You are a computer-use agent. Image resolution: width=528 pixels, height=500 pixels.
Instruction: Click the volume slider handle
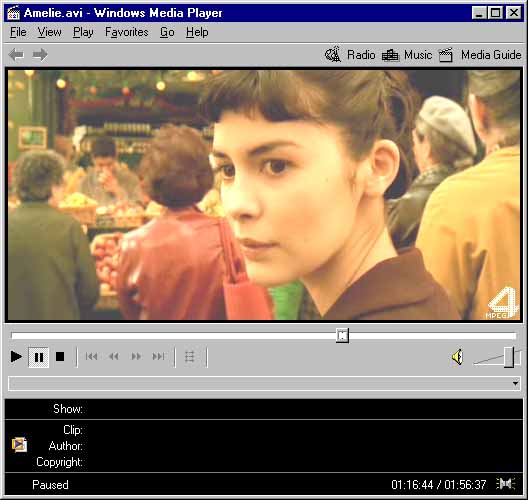tap(509, 358)
